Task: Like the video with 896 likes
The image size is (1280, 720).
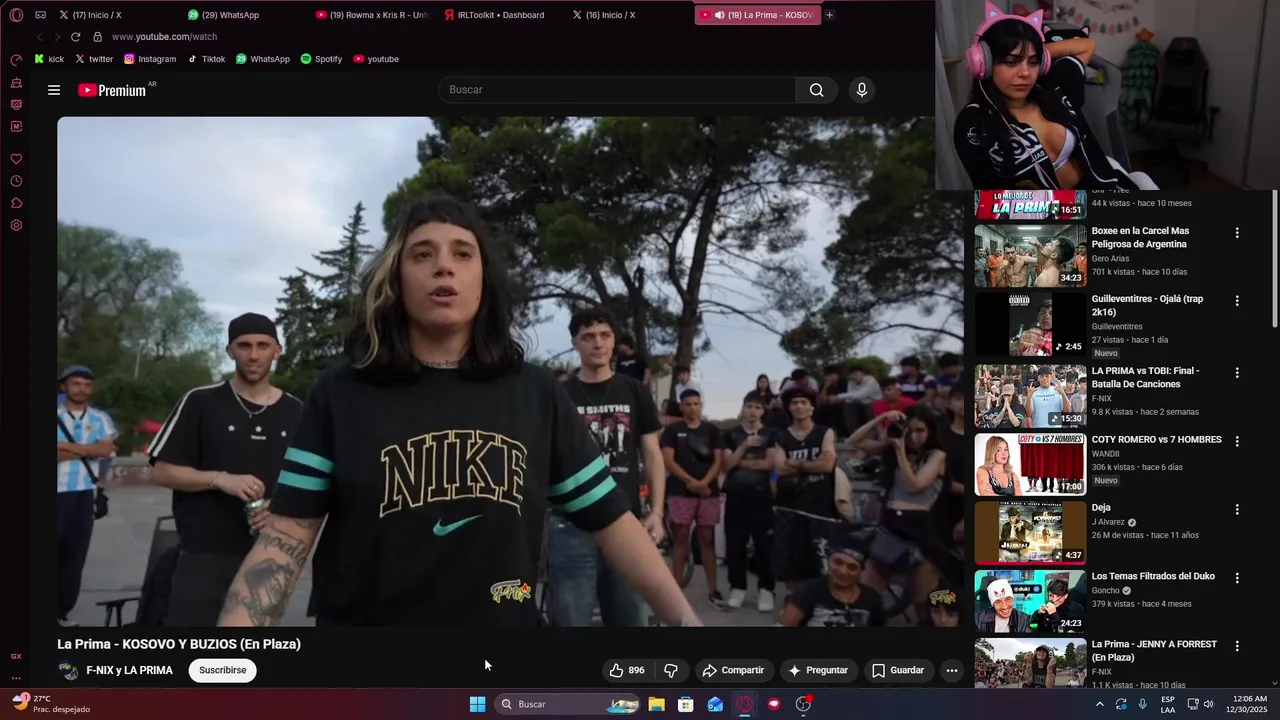Action: 627,670
